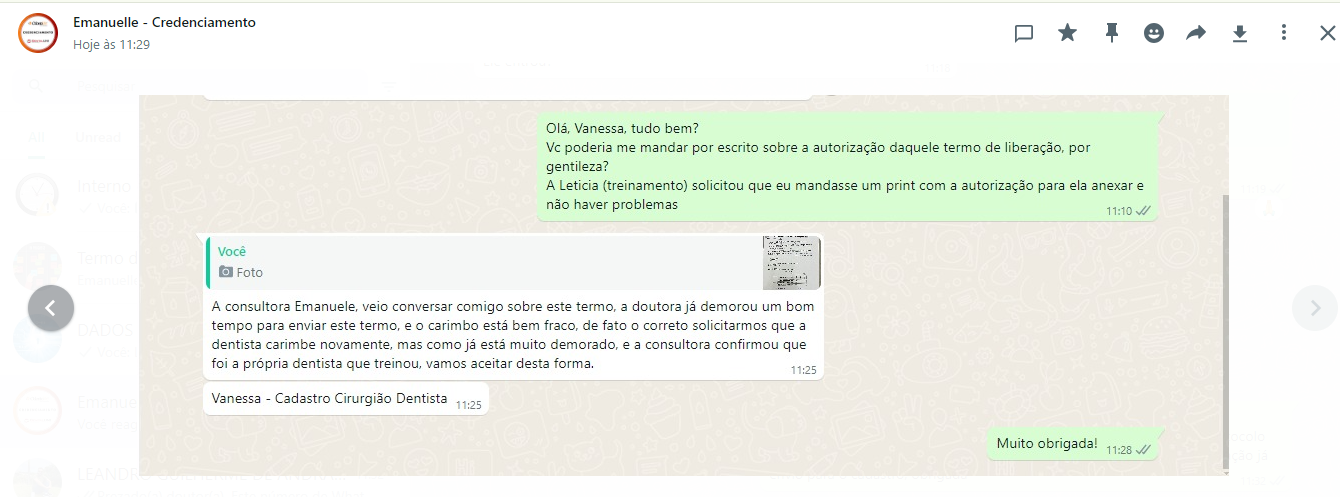Click the camera icon beside 'Foto' label

pyautogui.click(x=226, y=272)
